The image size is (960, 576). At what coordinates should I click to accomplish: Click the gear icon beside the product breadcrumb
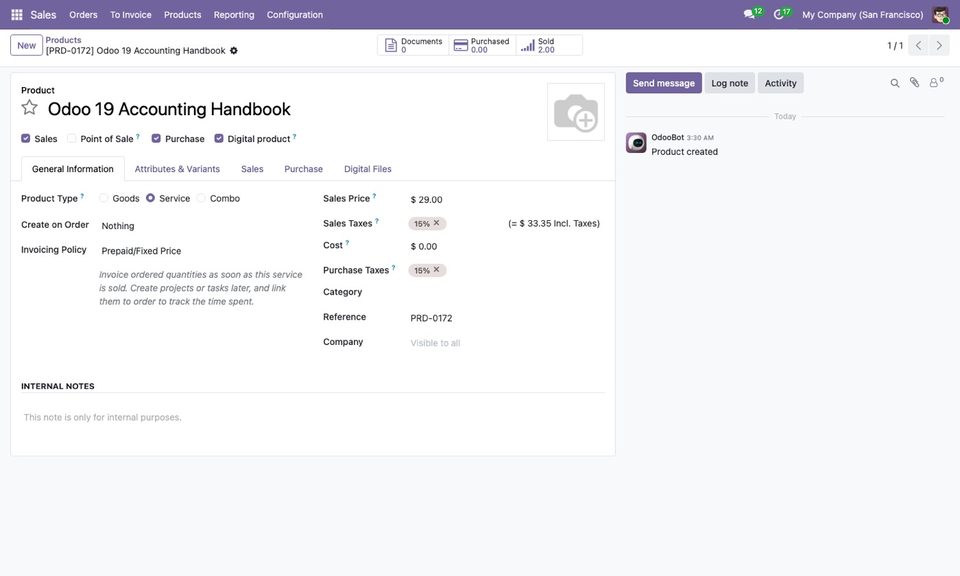(234, 51)
